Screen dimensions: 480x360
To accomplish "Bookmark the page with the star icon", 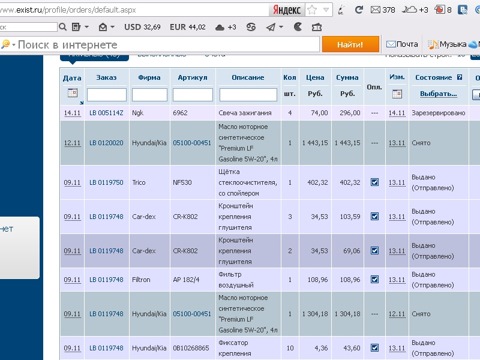I will pos(312,10).
